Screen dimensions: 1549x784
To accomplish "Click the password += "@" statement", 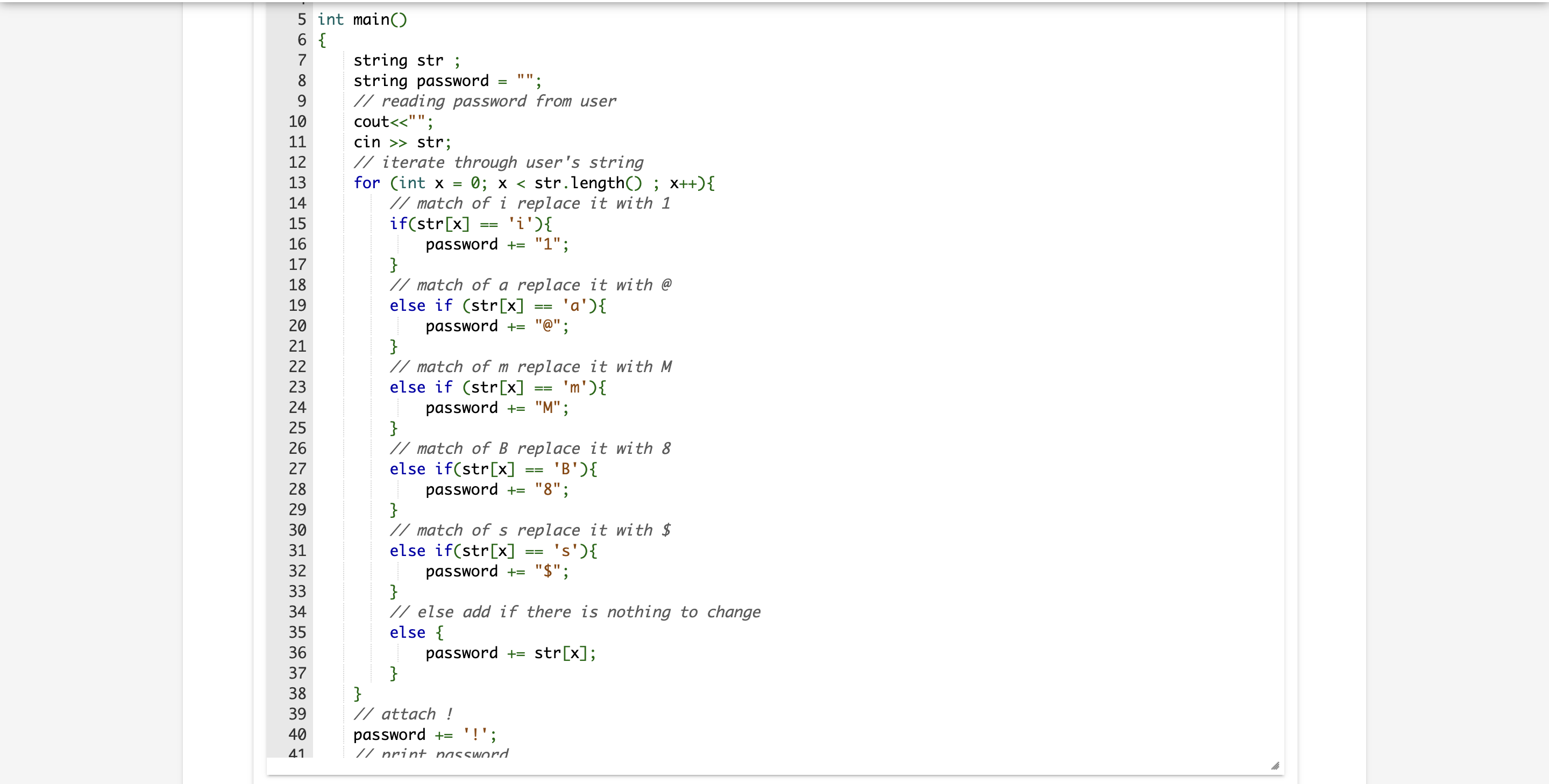I will (496, 326).
